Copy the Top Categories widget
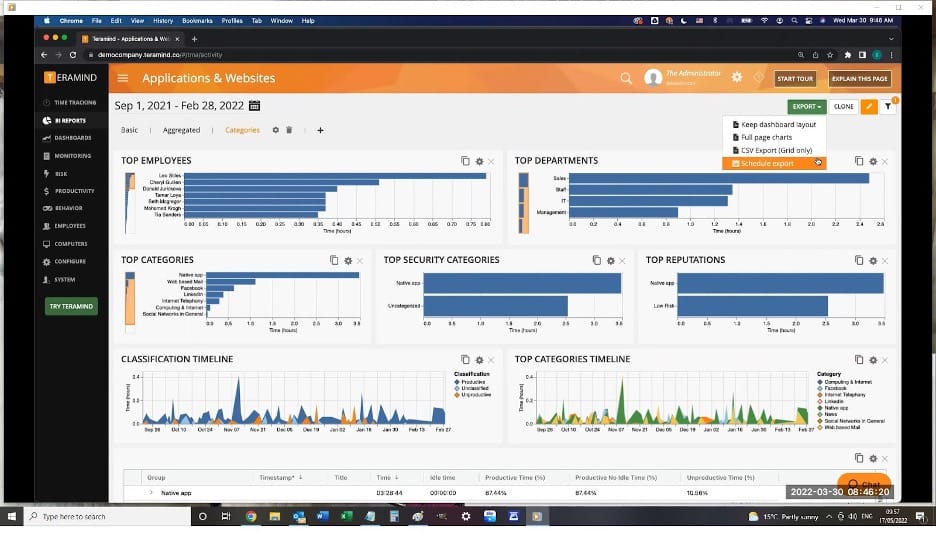The width and height of the screenshot is (936, 548). click(334, 260)
